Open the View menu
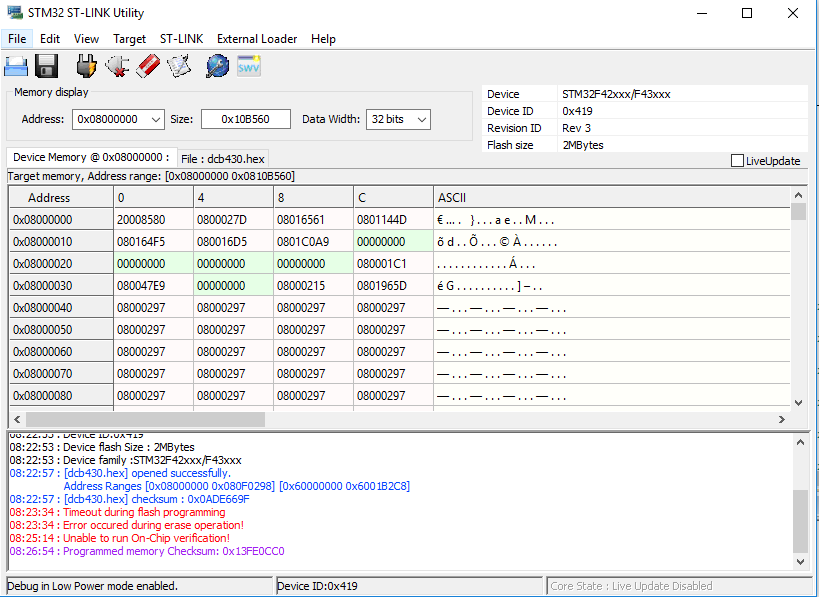Screen dimensions: 819x597 86,39
